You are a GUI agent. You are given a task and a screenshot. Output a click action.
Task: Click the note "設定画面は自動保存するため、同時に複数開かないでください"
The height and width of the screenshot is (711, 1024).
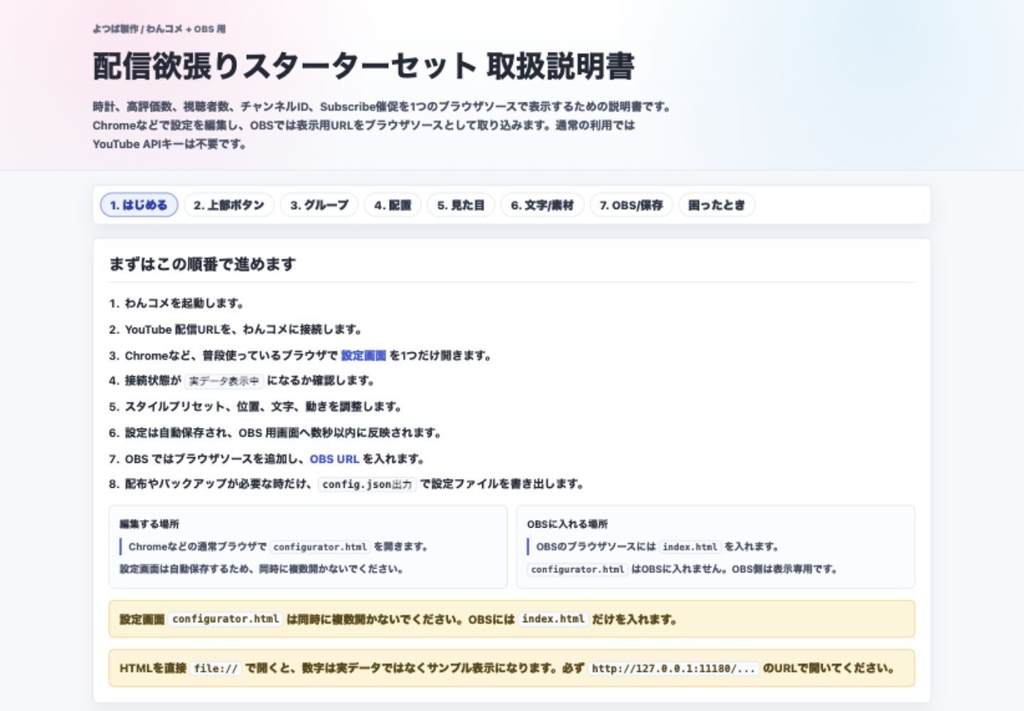[261, 569]
